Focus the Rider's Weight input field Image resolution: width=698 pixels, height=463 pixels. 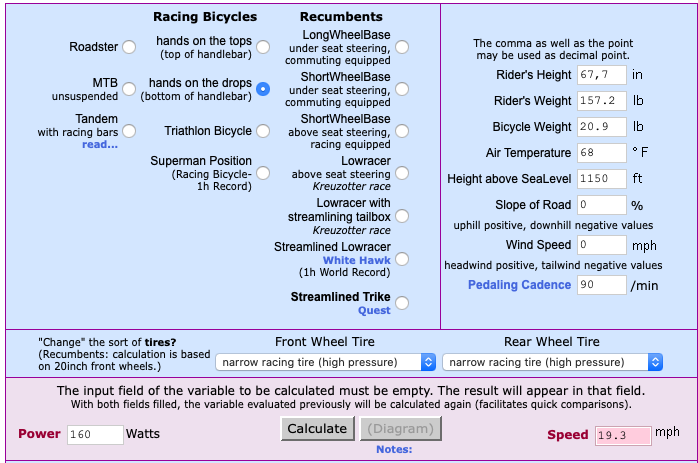point(602,101)
